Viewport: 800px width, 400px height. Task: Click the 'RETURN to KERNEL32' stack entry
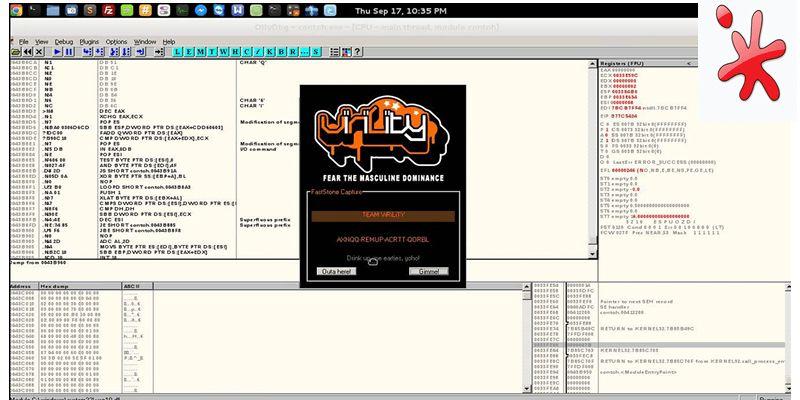point(647,329)
